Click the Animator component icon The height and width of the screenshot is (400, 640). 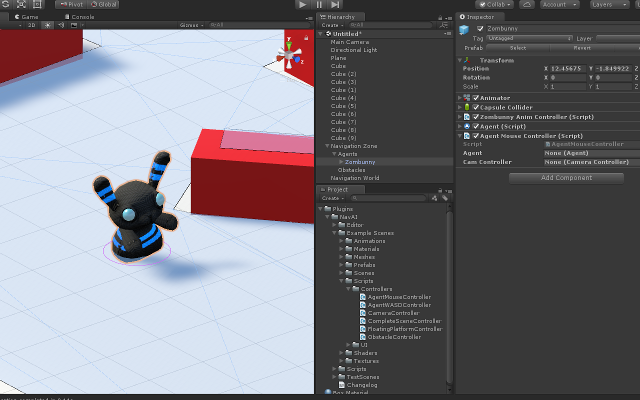point(467,98)
